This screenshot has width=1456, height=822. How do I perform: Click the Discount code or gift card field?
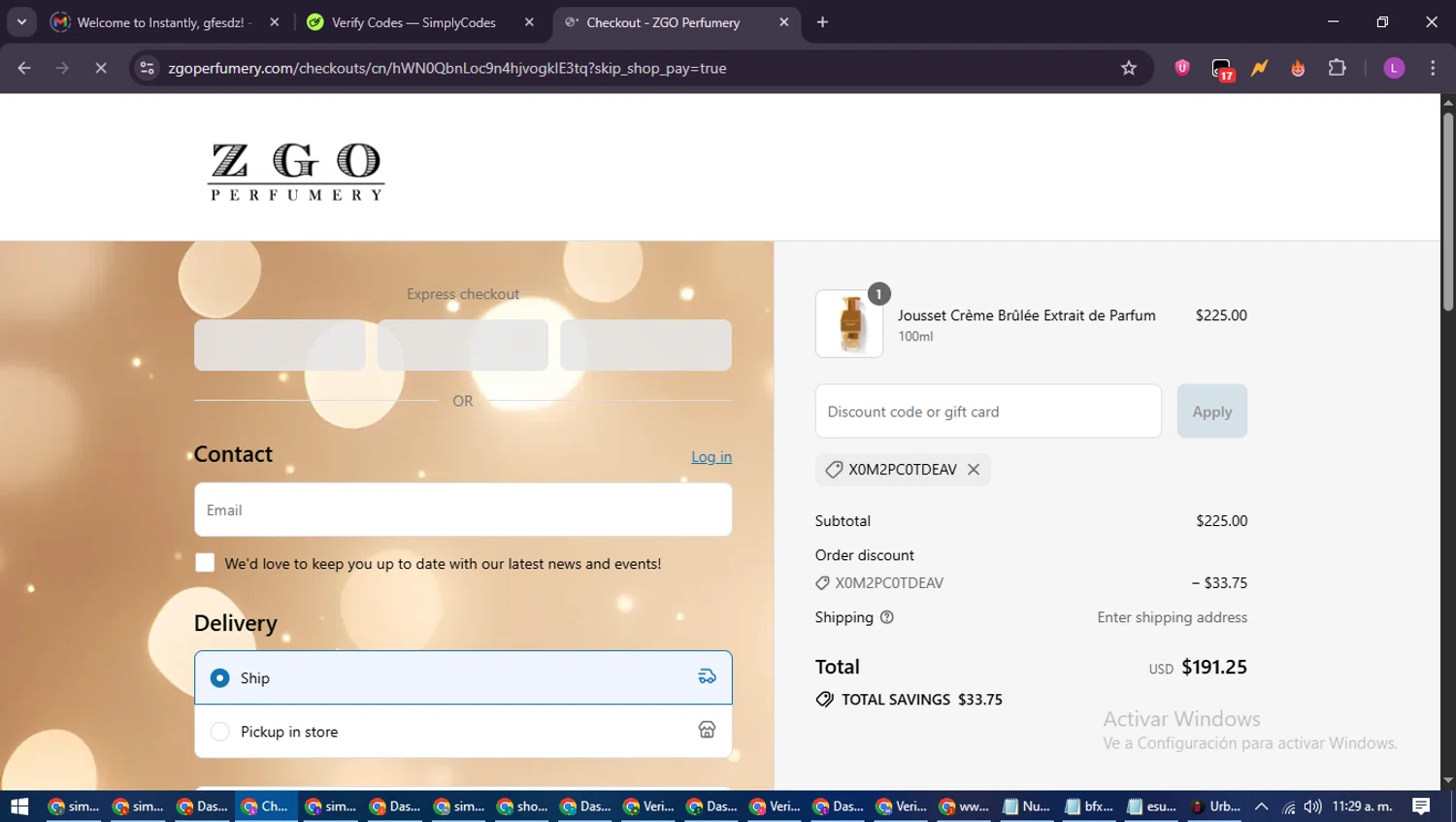(x=988, y=411)
